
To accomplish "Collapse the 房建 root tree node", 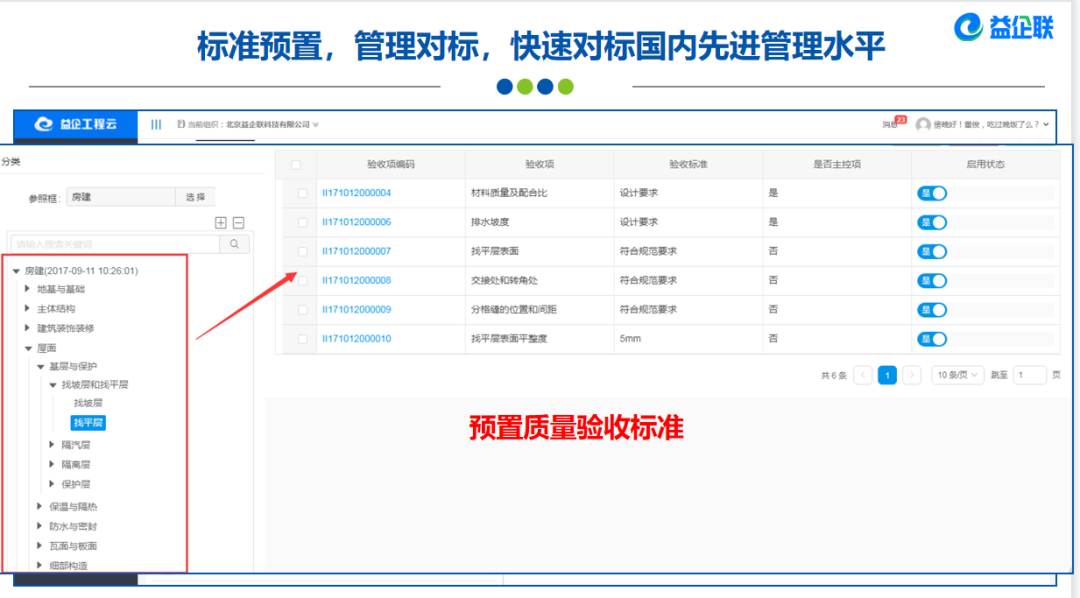I will click(16, 271).
